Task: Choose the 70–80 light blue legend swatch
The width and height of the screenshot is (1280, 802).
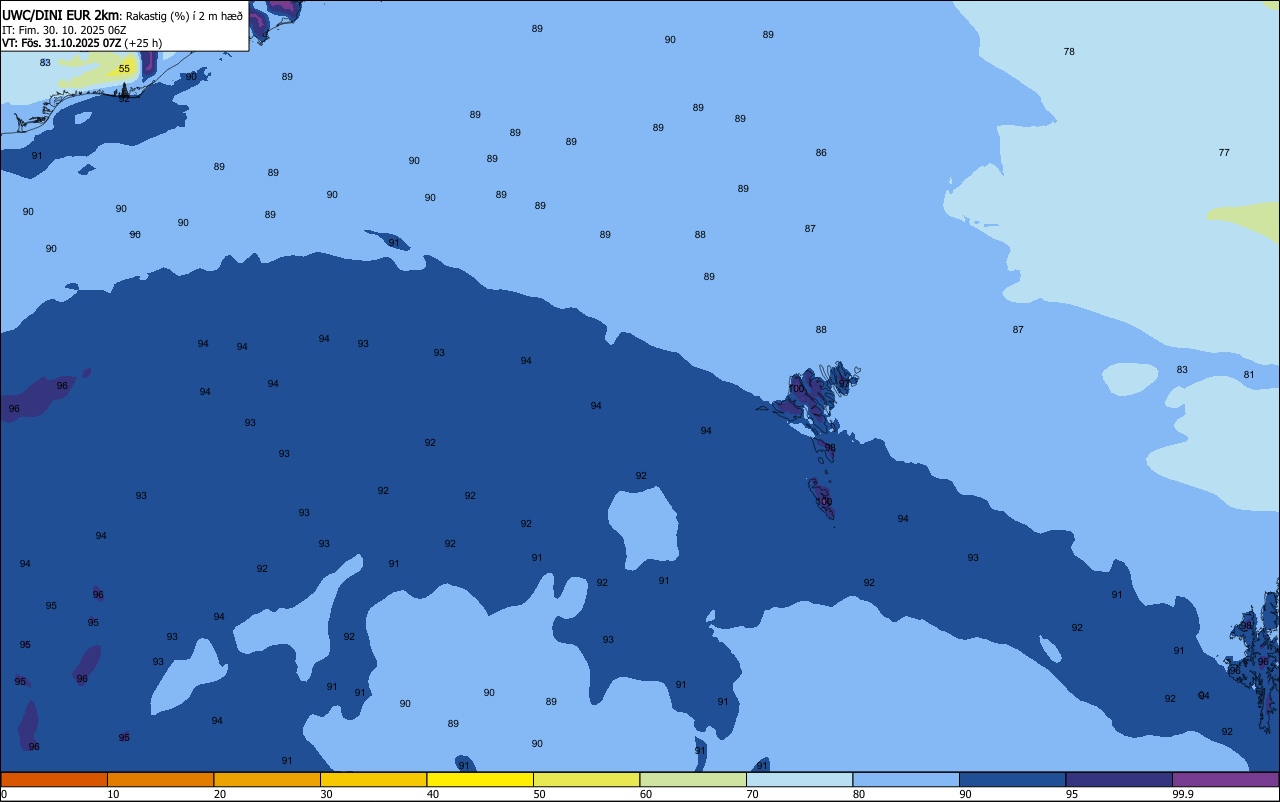Action: point(799,779)
